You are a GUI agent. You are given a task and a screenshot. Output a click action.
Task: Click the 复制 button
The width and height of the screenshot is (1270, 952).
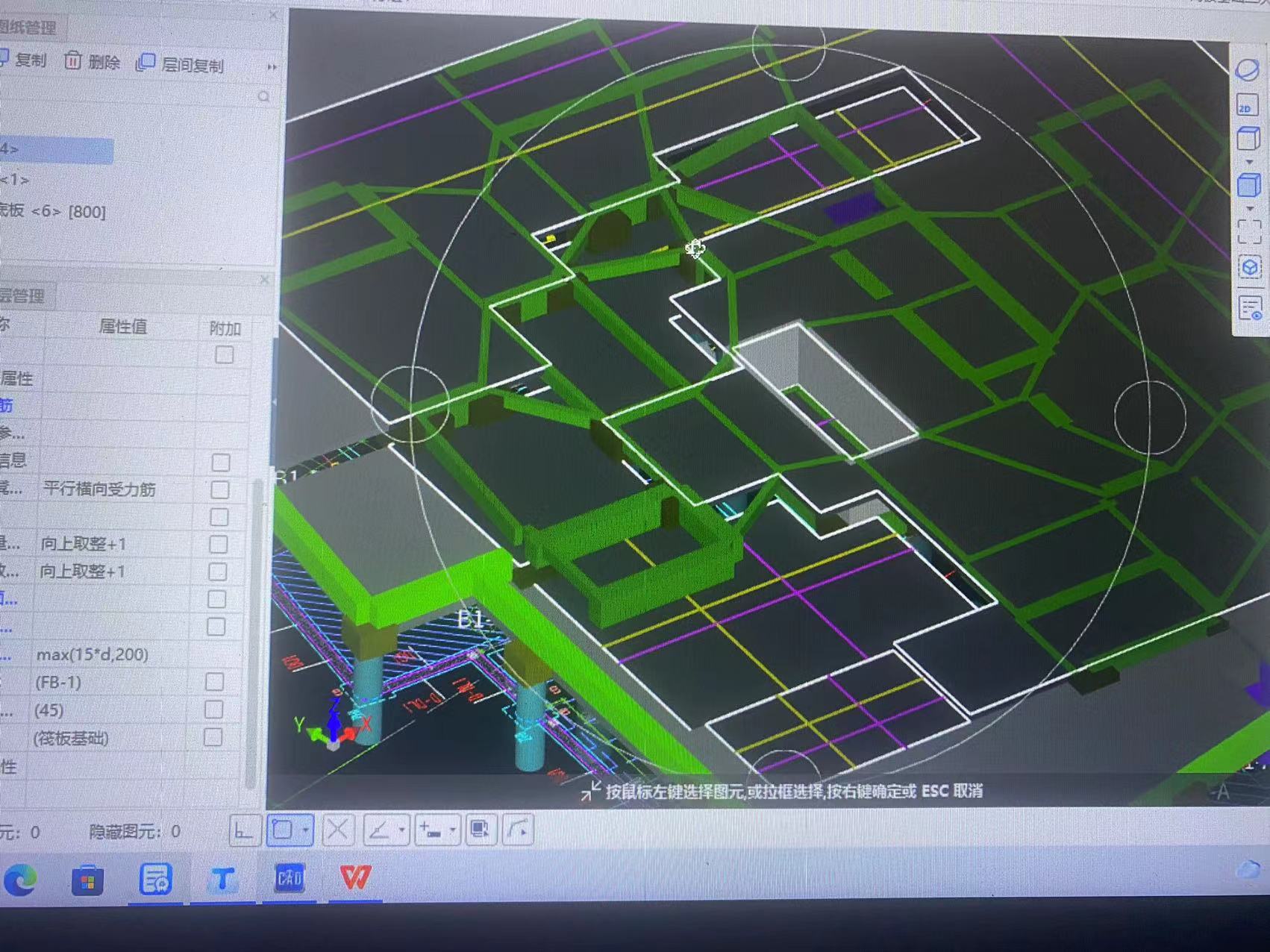pyautogui.click(x=24, y=60)
